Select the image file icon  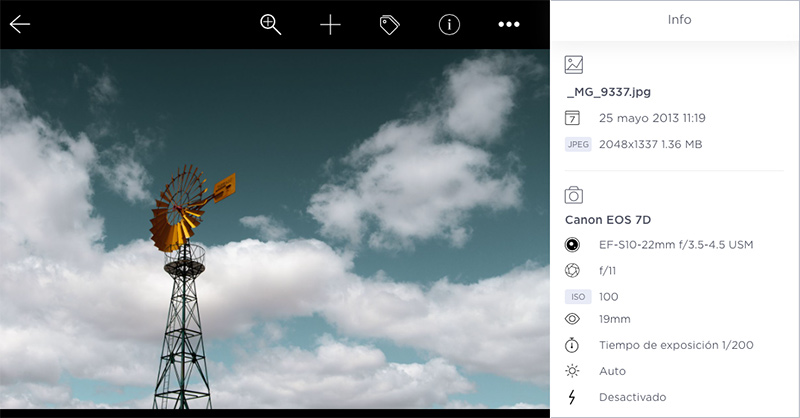click(573, 65)
